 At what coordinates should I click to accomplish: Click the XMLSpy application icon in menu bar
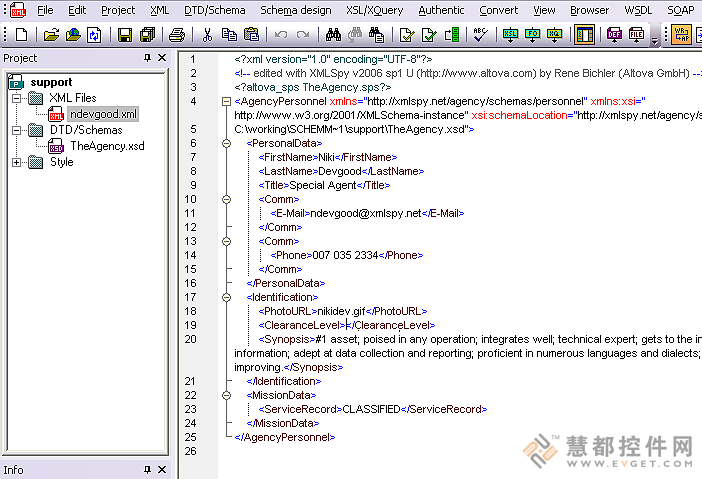18,10
